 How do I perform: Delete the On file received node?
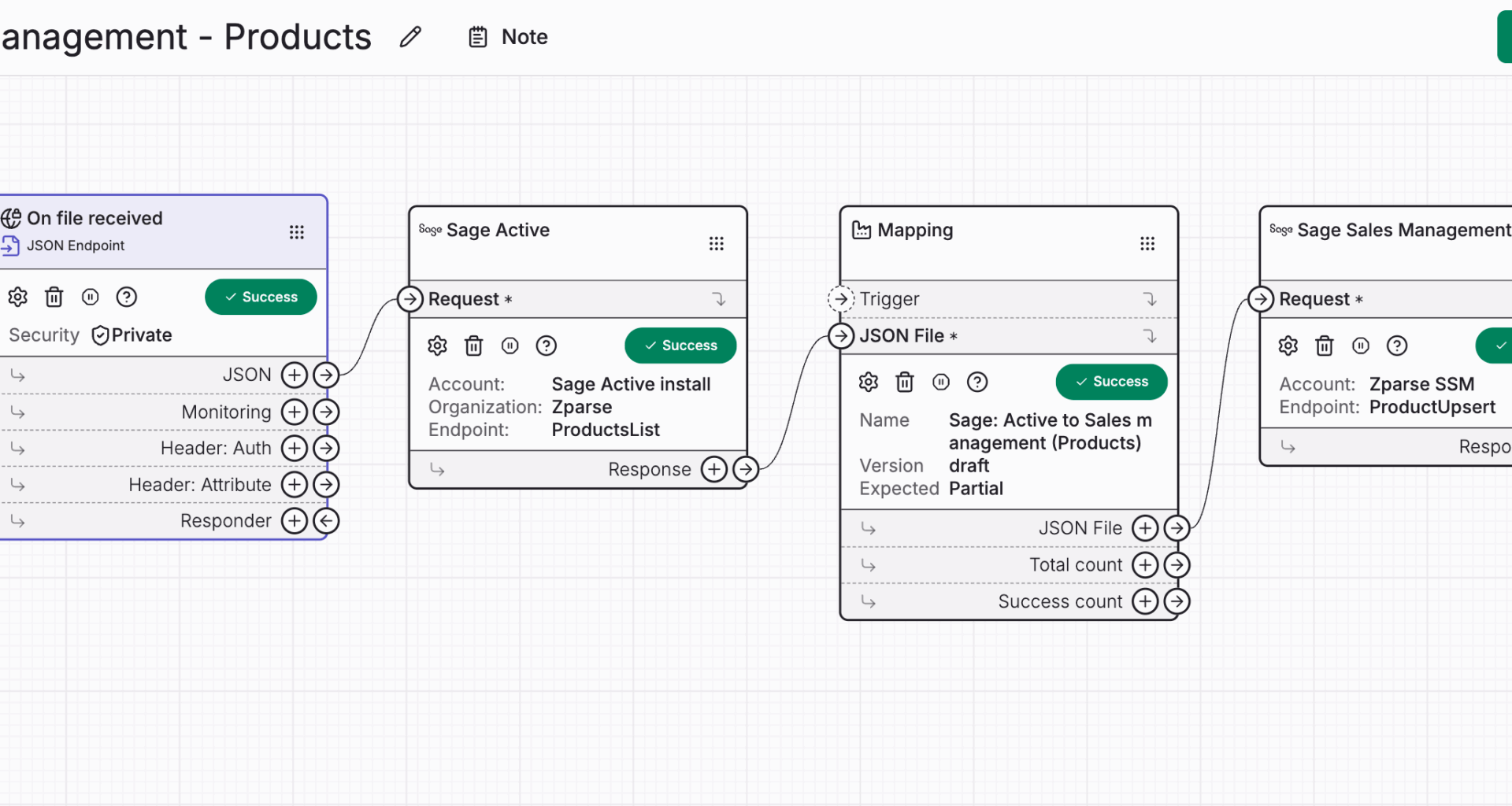[x=54, y=297]
